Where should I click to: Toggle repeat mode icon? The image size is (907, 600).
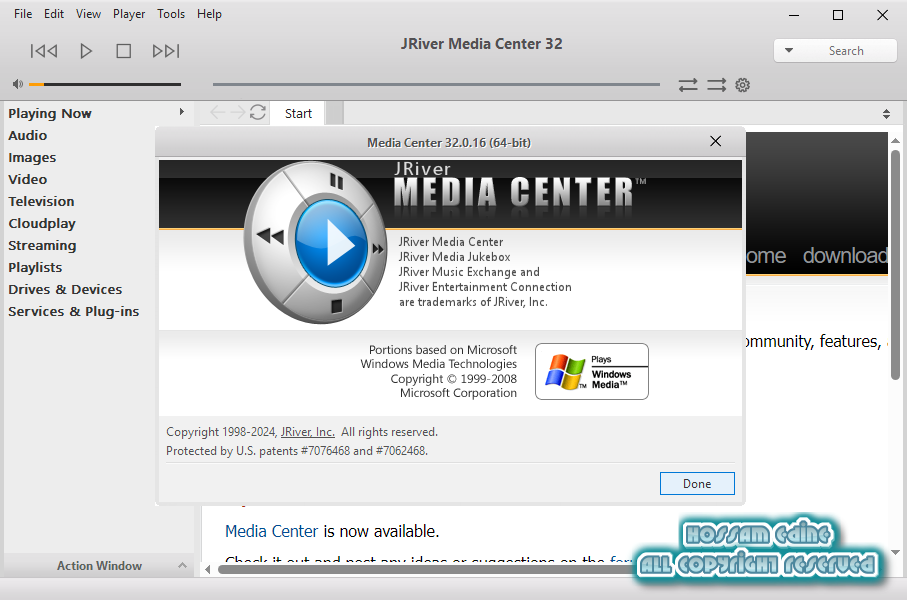click(x=688, y=85)
